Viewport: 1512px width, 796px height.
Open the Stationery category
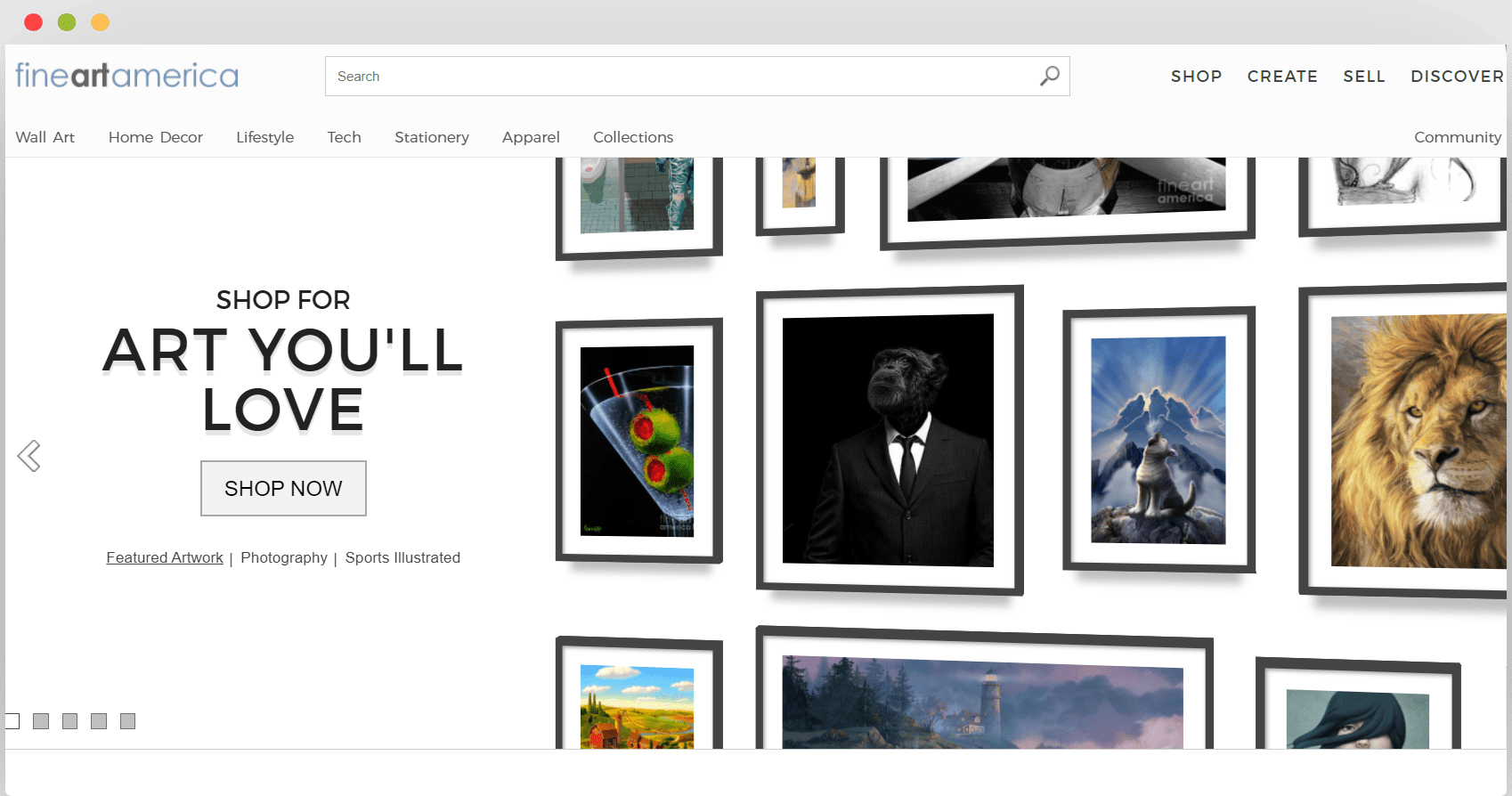432,137
